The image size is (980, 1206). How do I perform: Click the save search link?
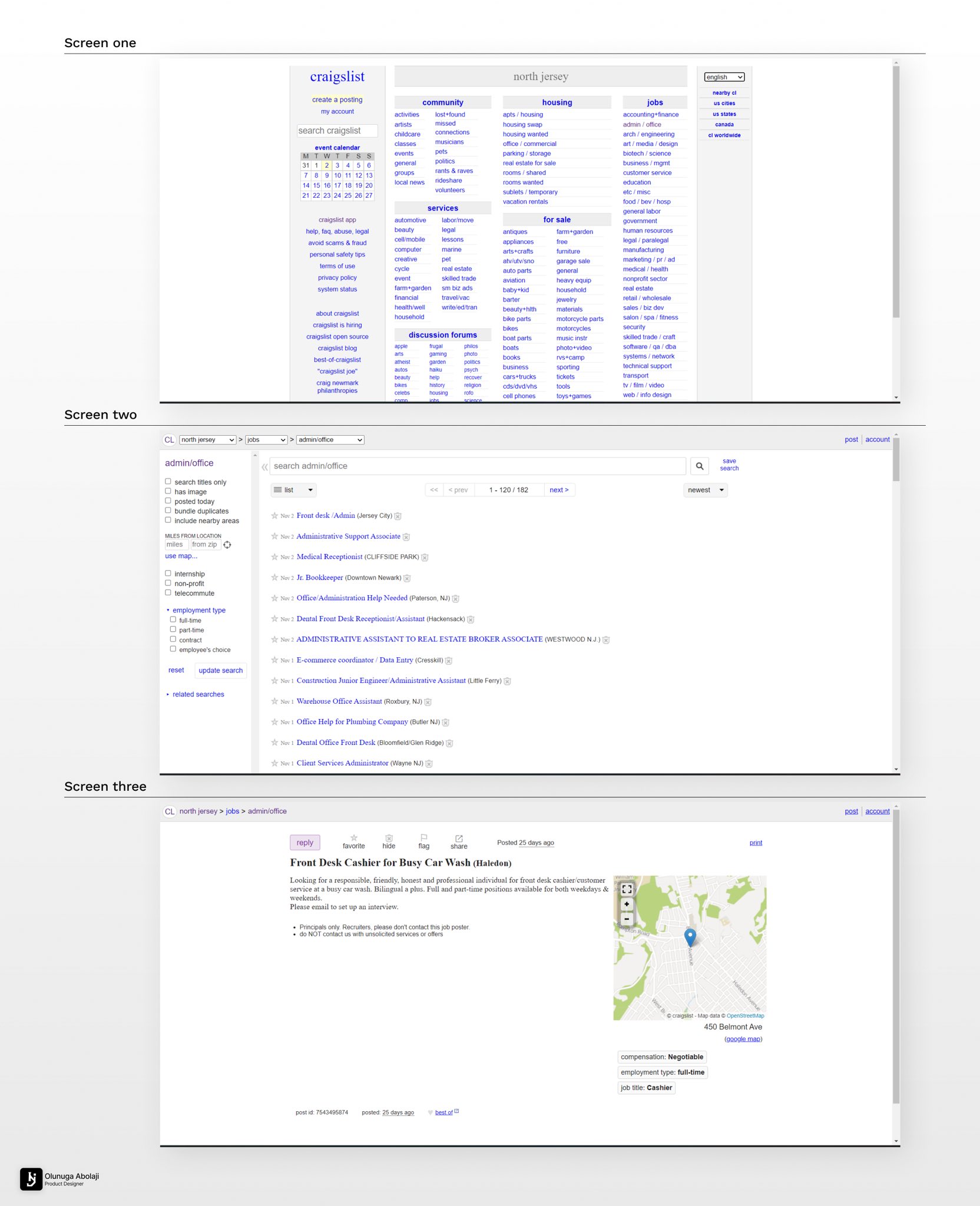click(x=729, y=465)
